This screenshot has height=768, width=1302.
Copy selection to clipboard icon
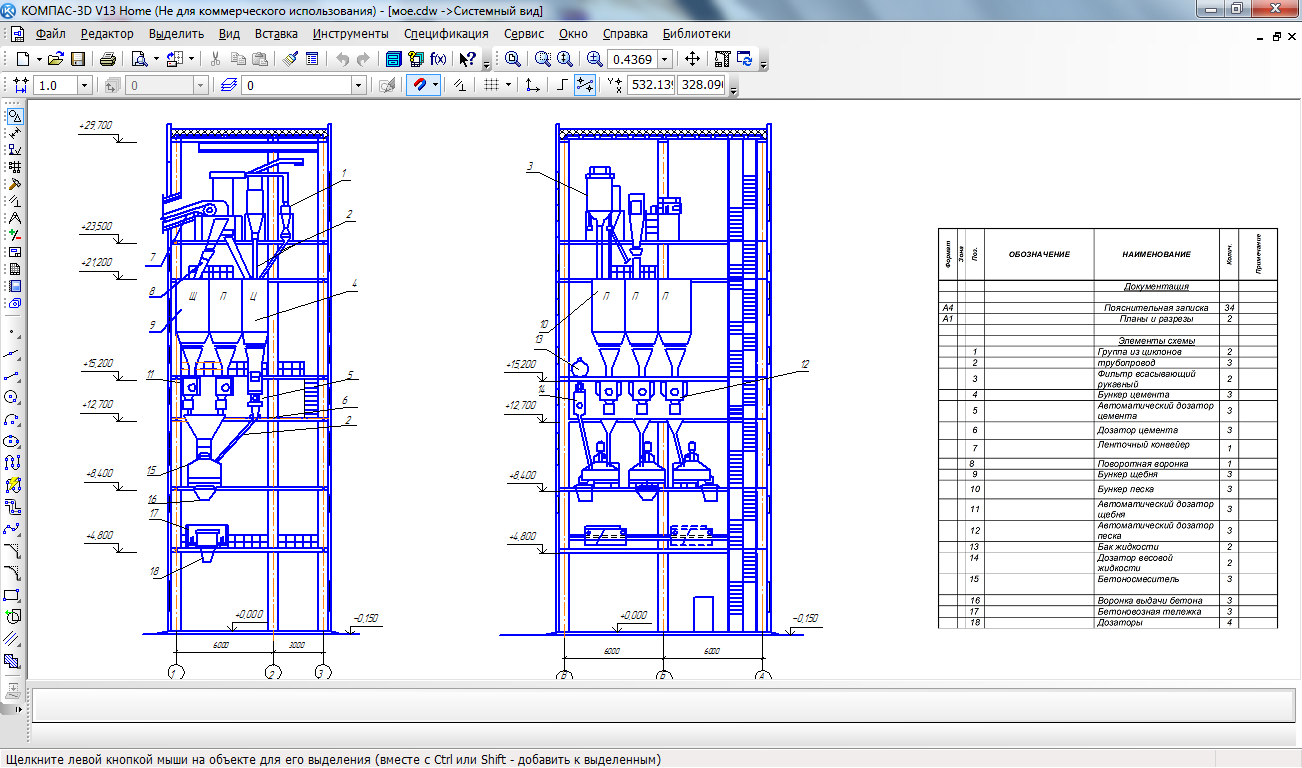tap(237, 59)
